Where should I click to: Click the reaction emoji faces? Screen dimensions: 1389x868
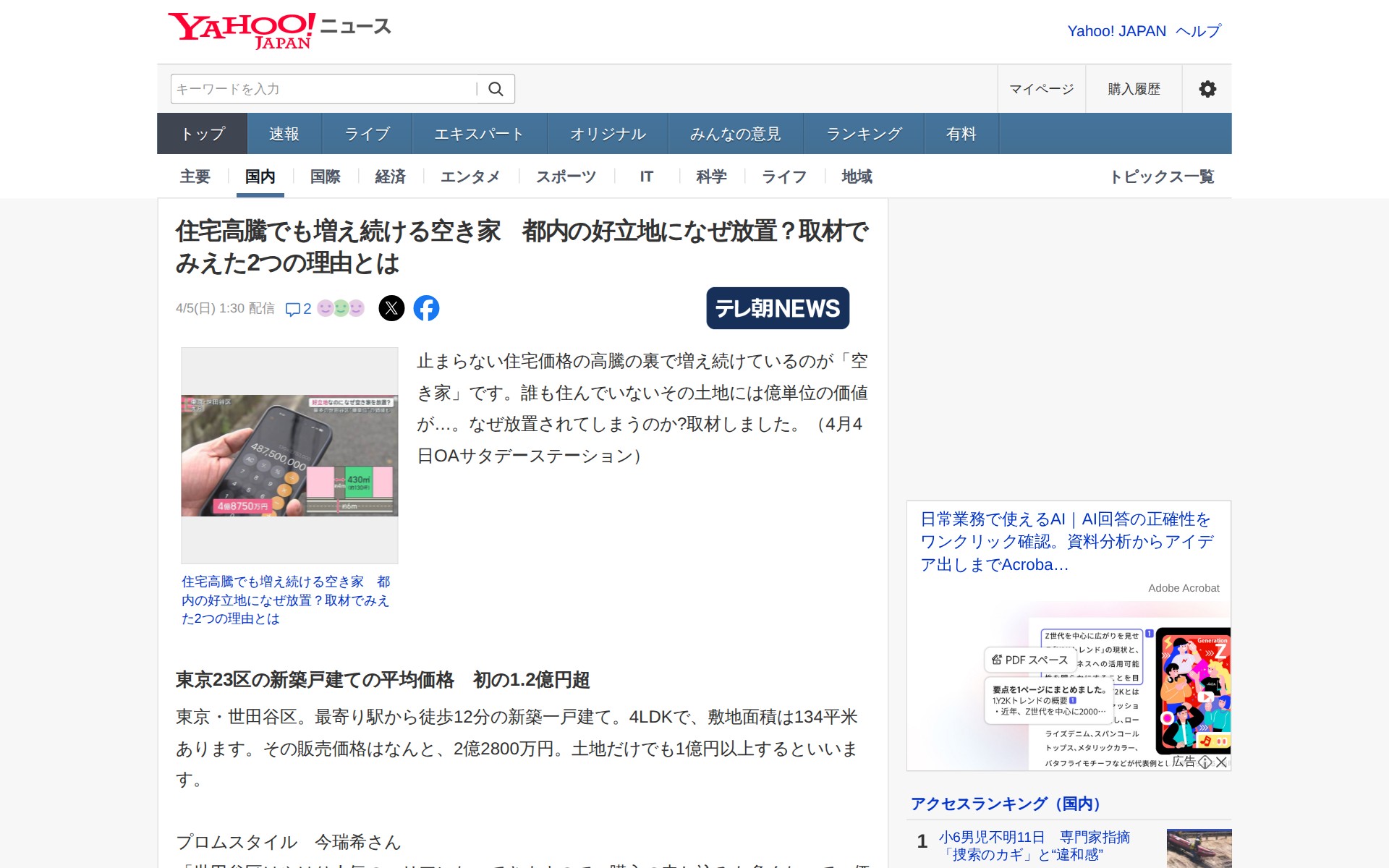coord(341,308)
